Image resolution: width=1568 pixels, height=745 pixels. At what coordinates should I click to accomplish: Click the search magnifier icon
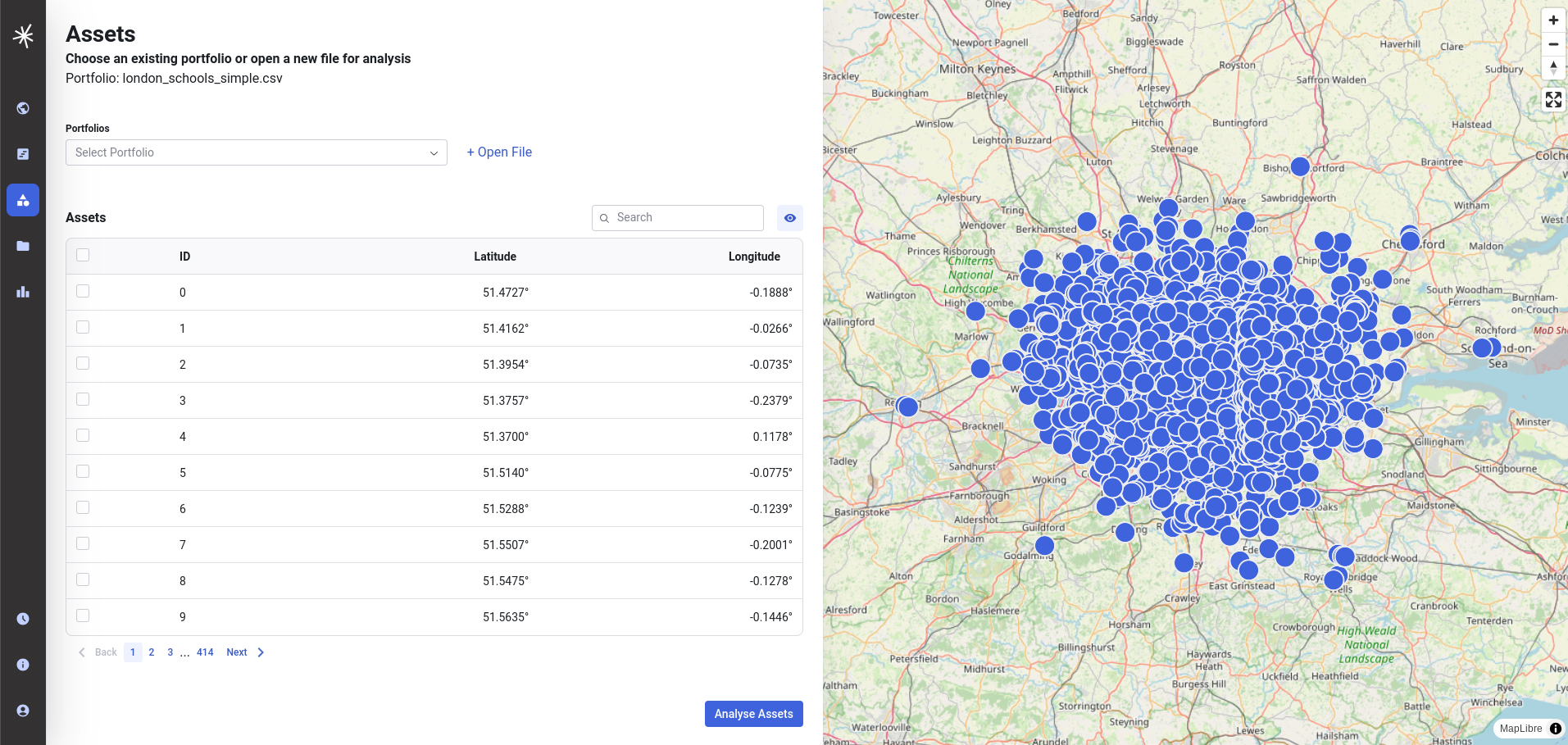(604, 218)
